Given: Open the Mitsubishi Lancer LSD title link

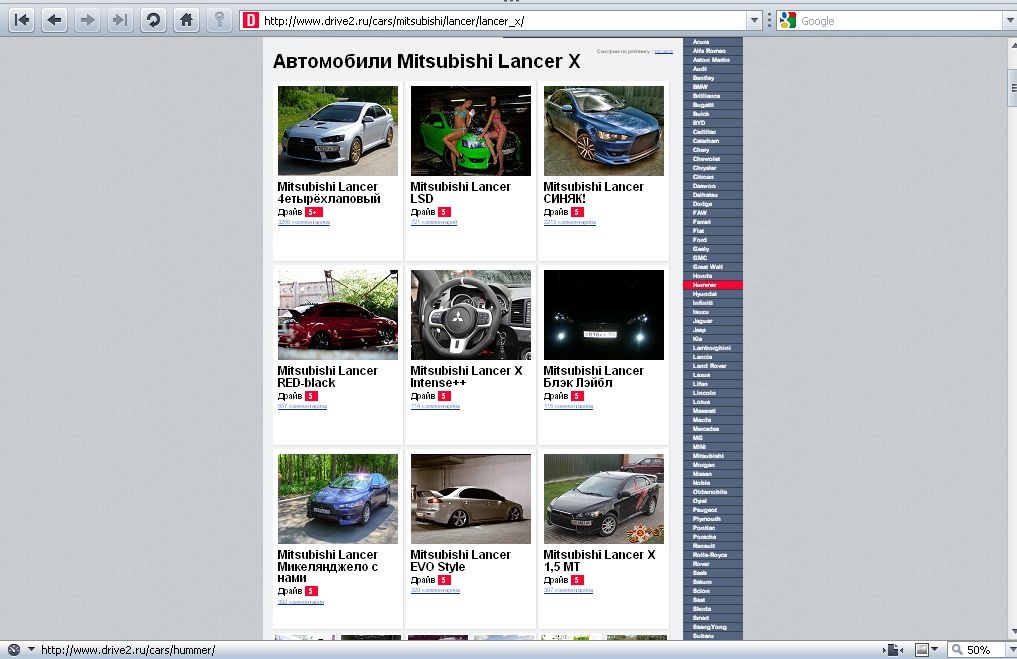Looking at the screenshot, I should pos(461,193).
